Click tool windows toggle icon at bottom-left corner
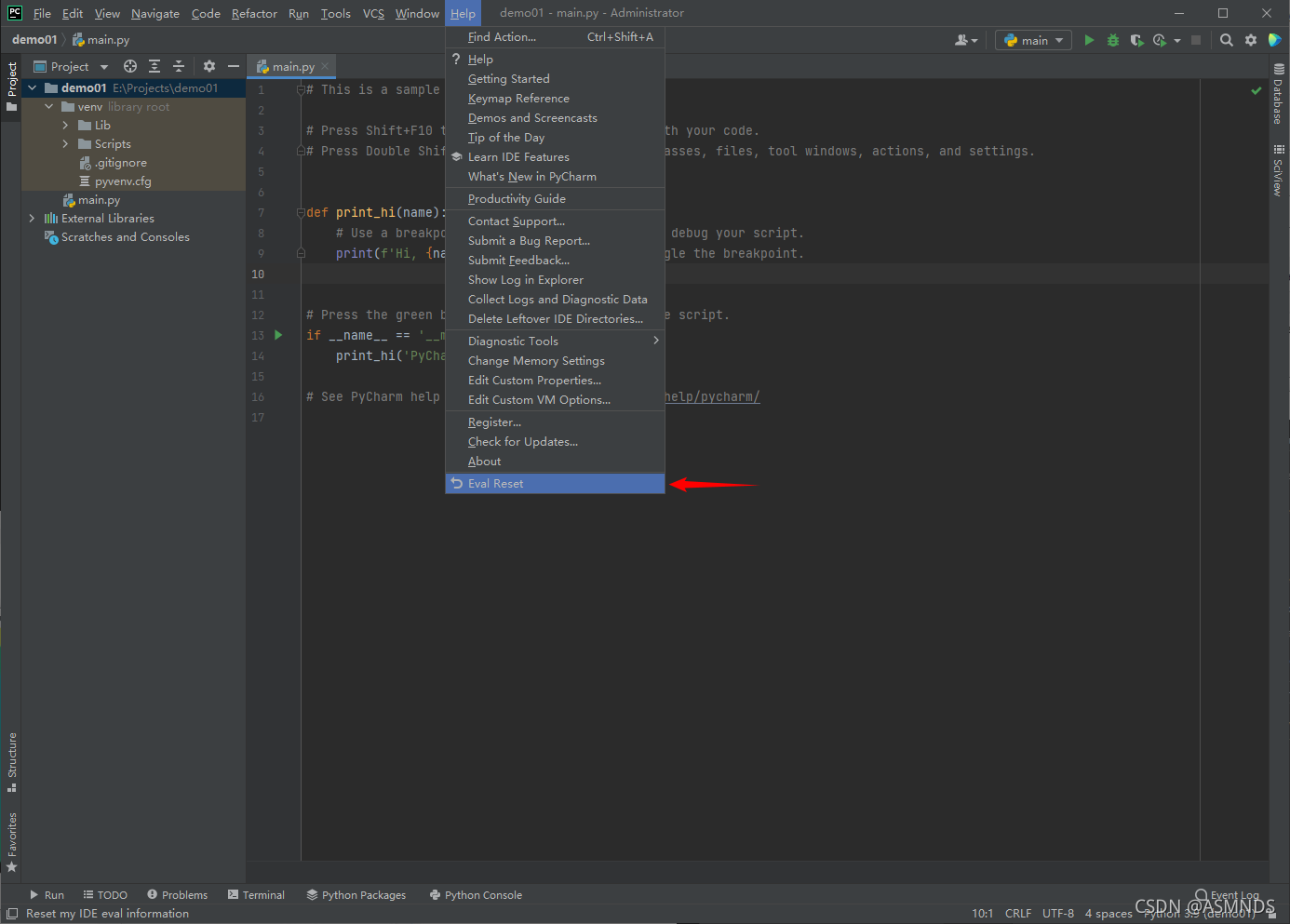The image size is (1290, 924). (12, 914)
